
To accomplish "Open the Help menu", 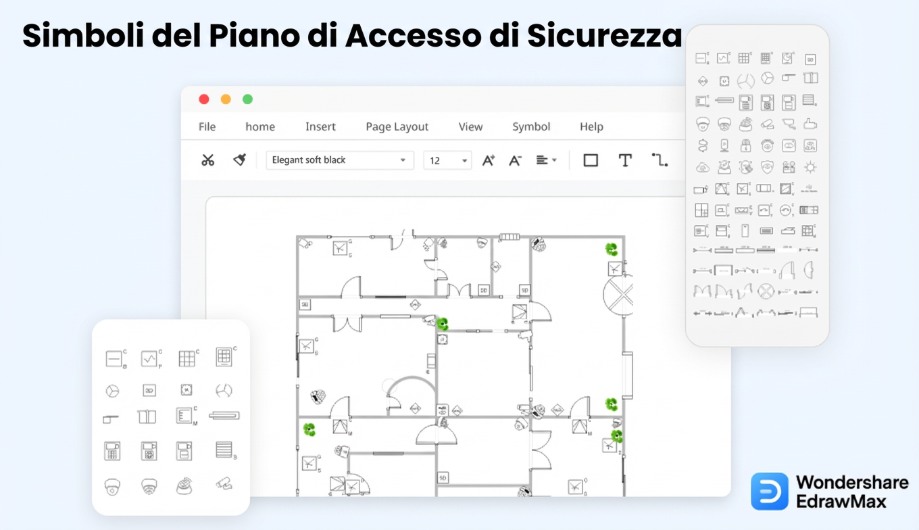I will (x=591, y=127).
